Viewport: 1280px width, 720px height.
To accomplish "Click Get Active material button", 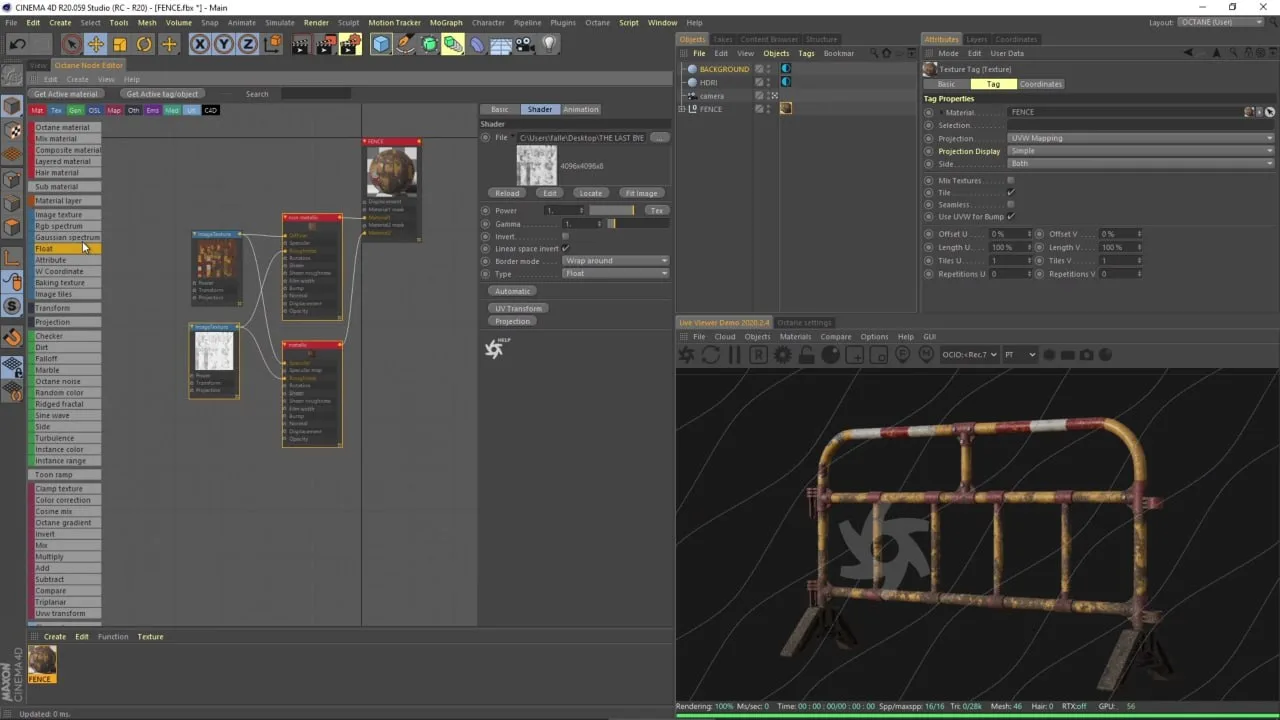I will (66, 94).
